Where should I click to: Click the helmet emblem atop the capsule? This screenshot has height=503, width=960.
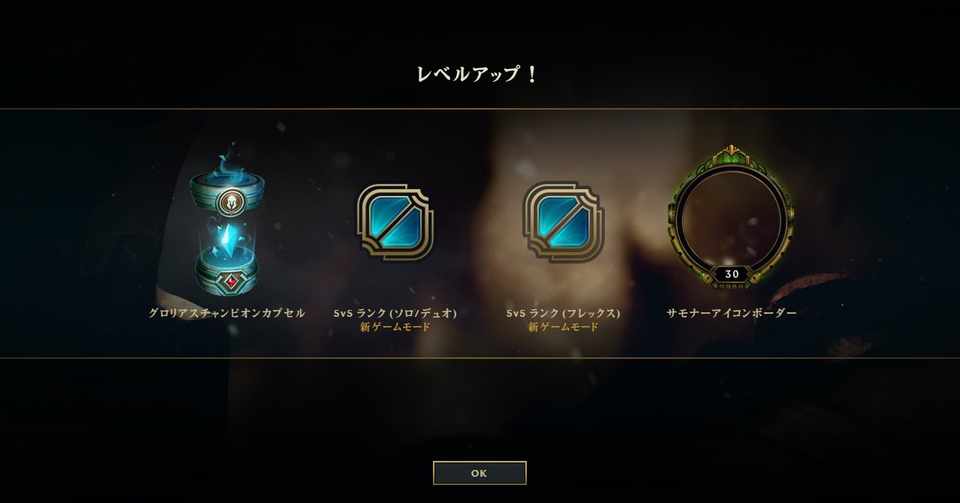coord(230,201)
